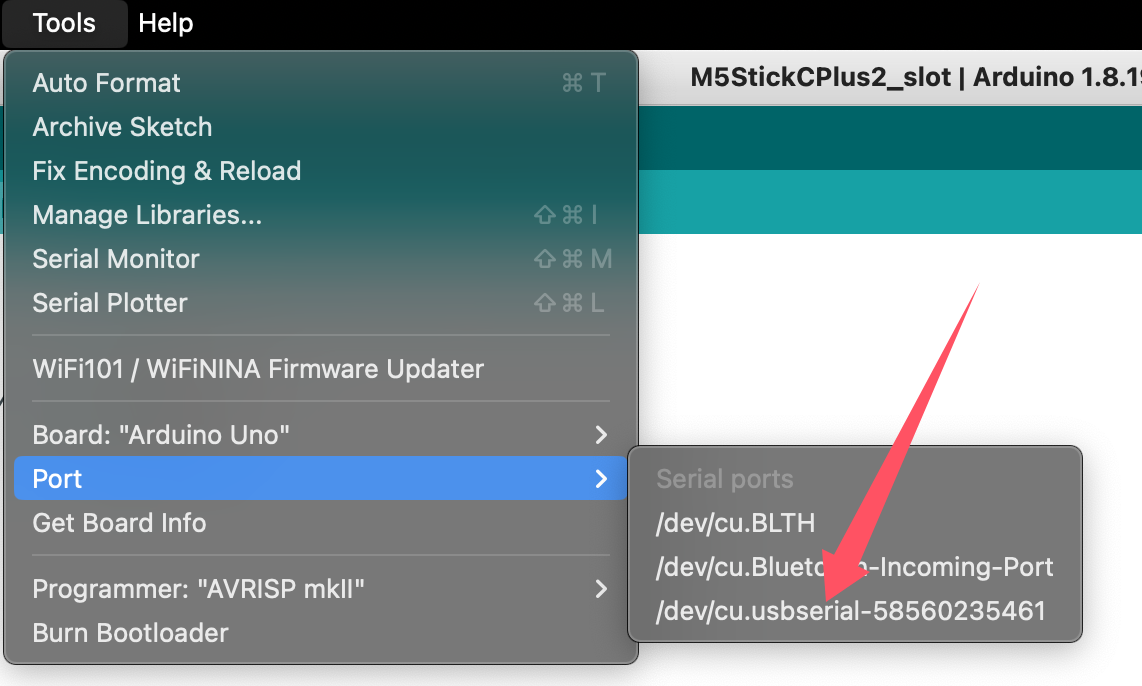Click Get Board Info

119,523
